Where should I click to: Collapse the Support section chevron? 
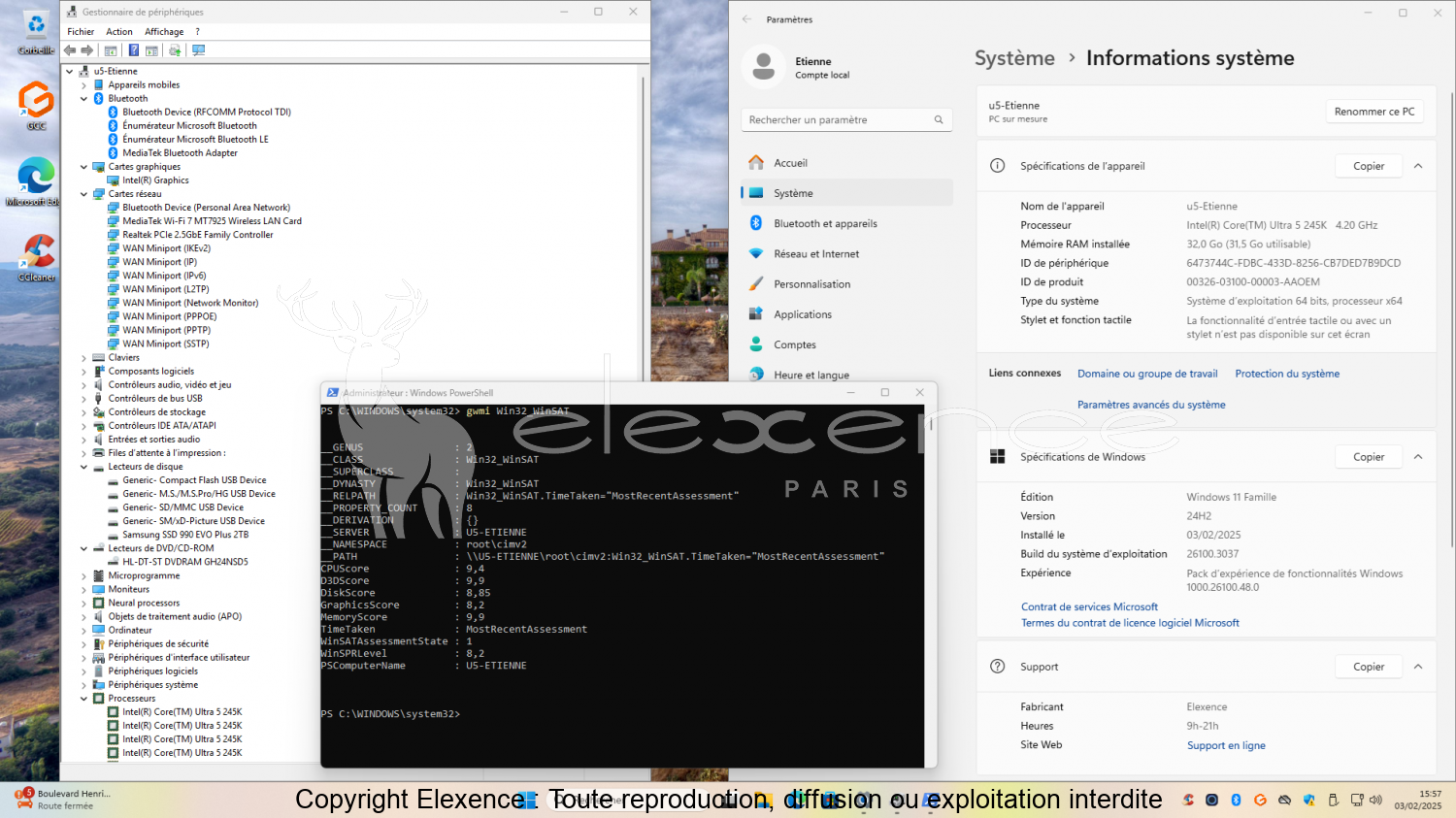1418,667
